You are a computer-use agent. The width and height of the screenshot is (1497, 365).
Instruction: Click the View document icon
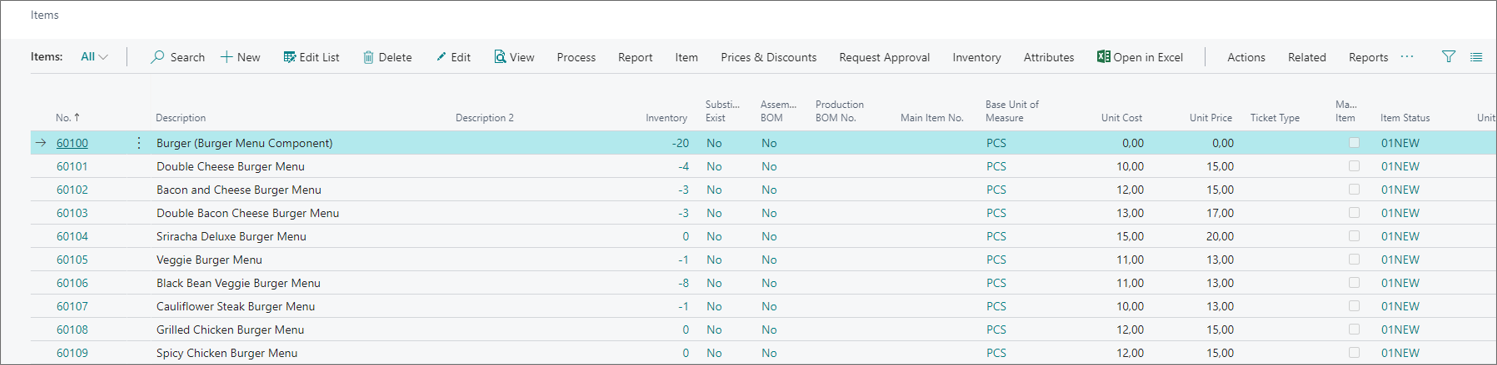[x=500, y=57]
